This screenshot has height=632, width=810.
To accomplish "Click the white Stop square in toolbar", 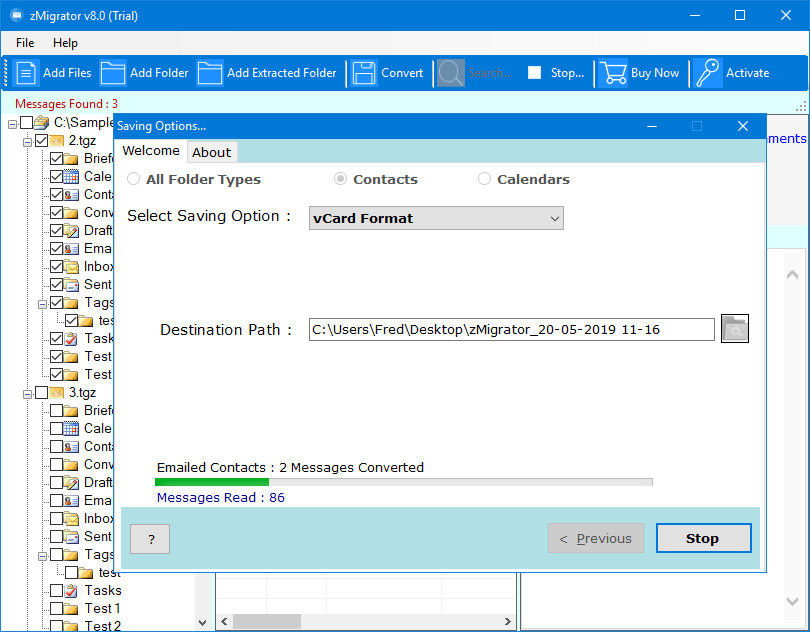I will (535, 73).
